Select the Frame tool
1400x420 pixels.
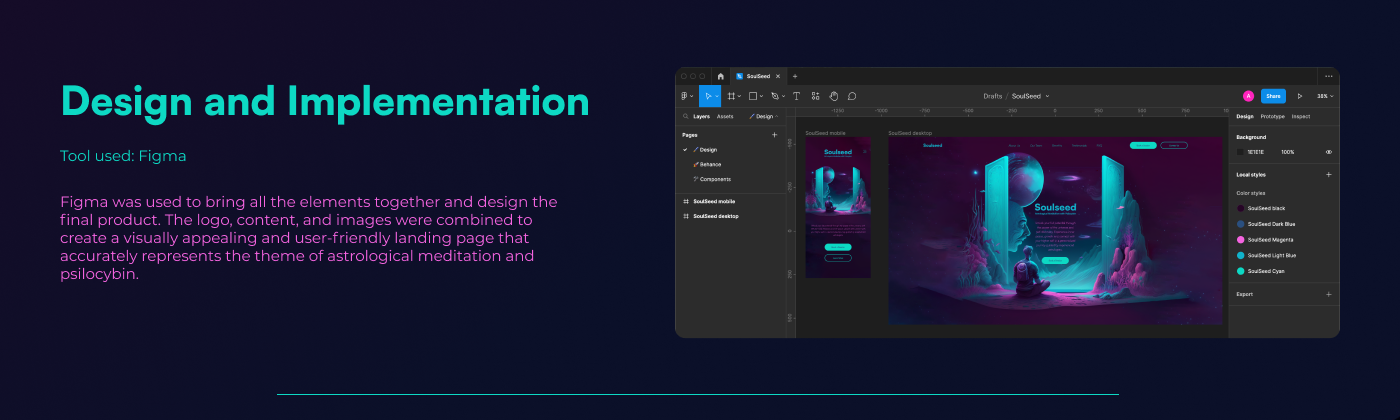click(x=731, y=96)
